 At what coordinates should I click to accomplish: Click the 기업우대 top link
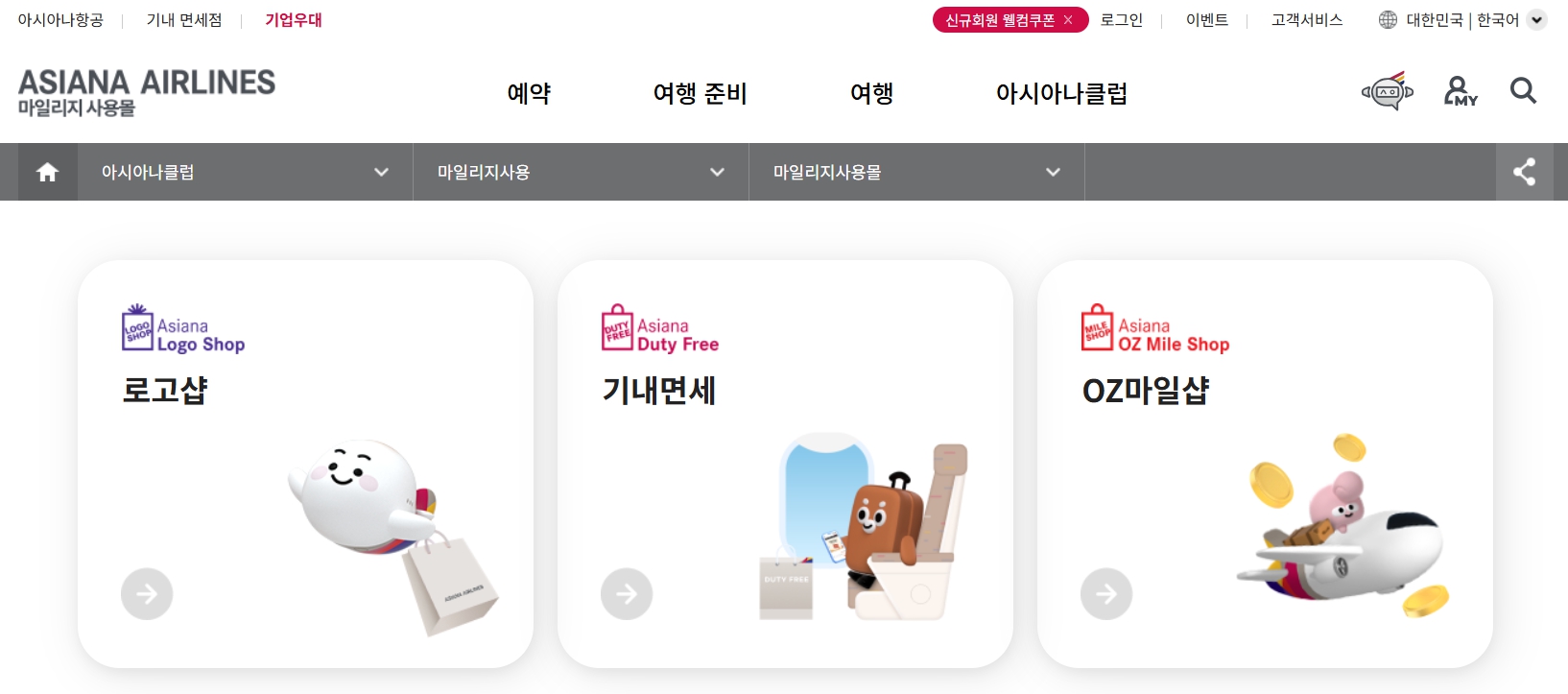294,20
